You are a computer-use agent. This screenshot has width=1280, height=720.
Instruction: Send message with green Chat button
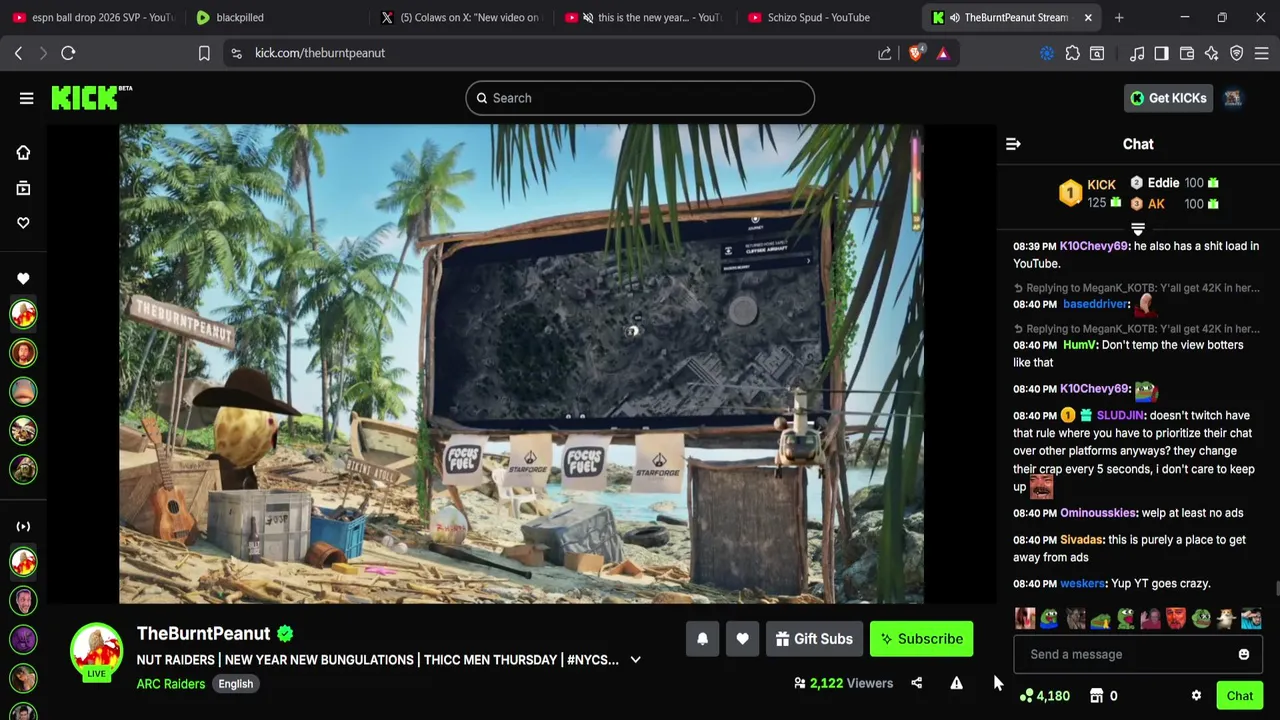click(x=1240, y=696)
